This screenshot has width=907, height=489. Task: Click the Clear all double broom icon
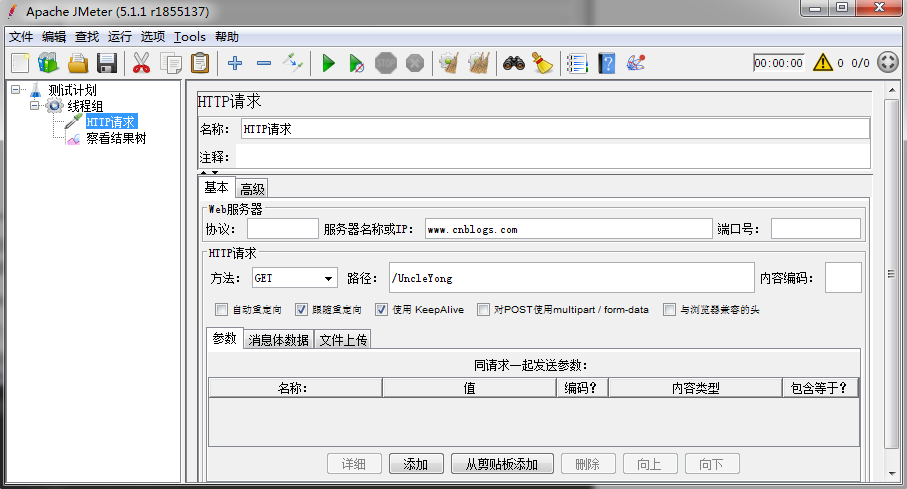click(x=479, y=63)
